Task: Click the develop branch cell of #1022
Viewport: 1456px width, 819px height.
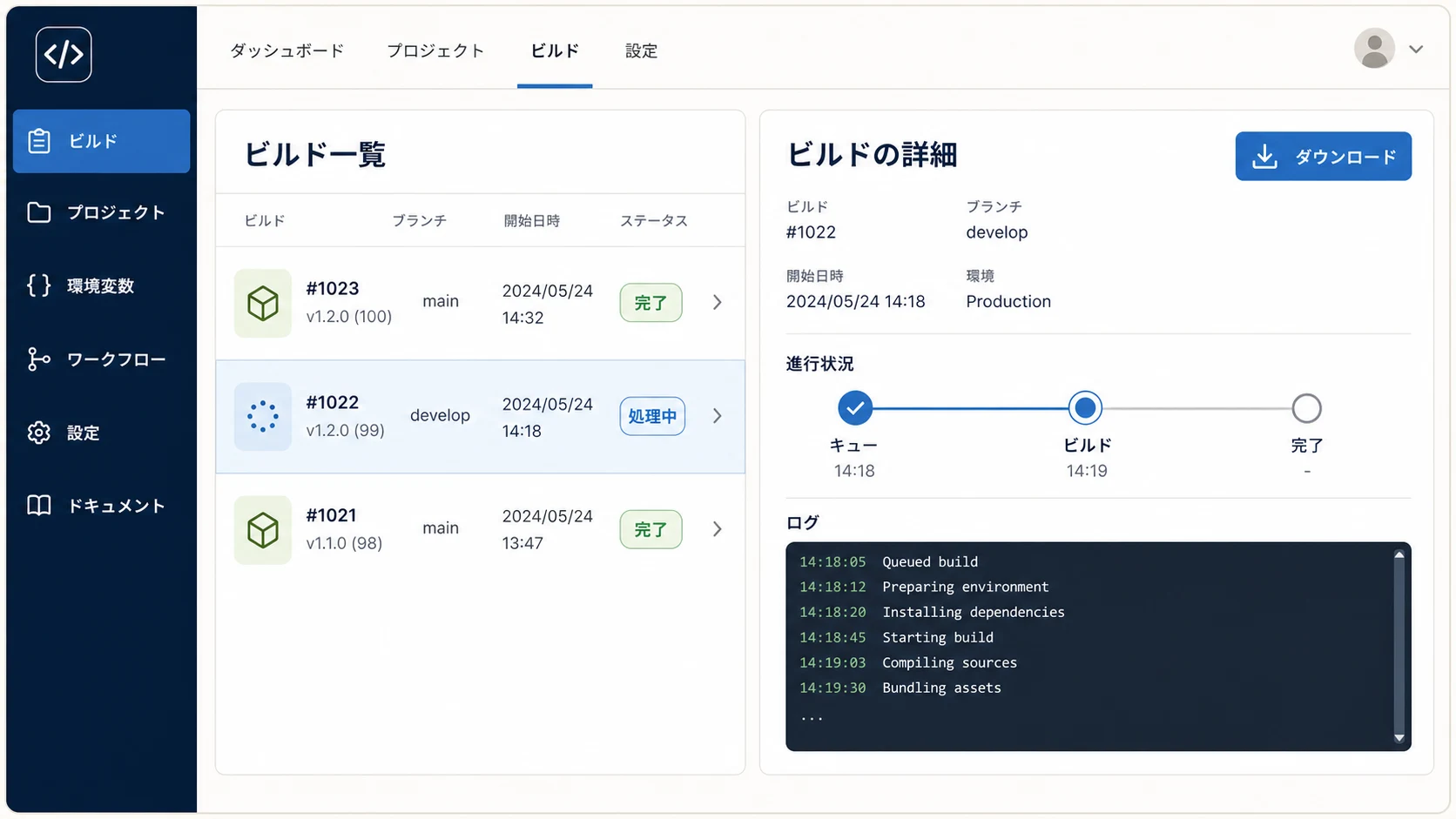Action: click(x=440, y=415)
